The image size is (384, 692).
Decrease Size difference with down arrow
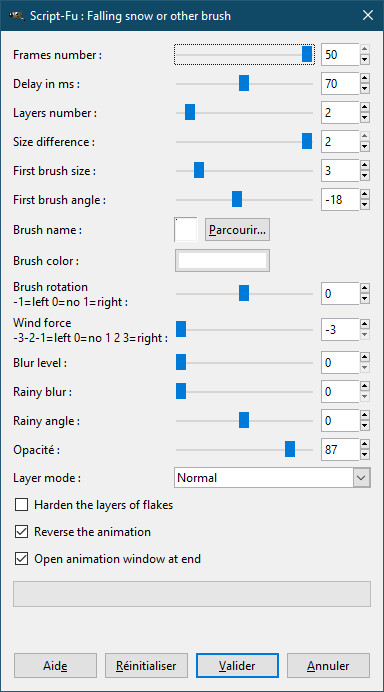(x=365, y=147)
